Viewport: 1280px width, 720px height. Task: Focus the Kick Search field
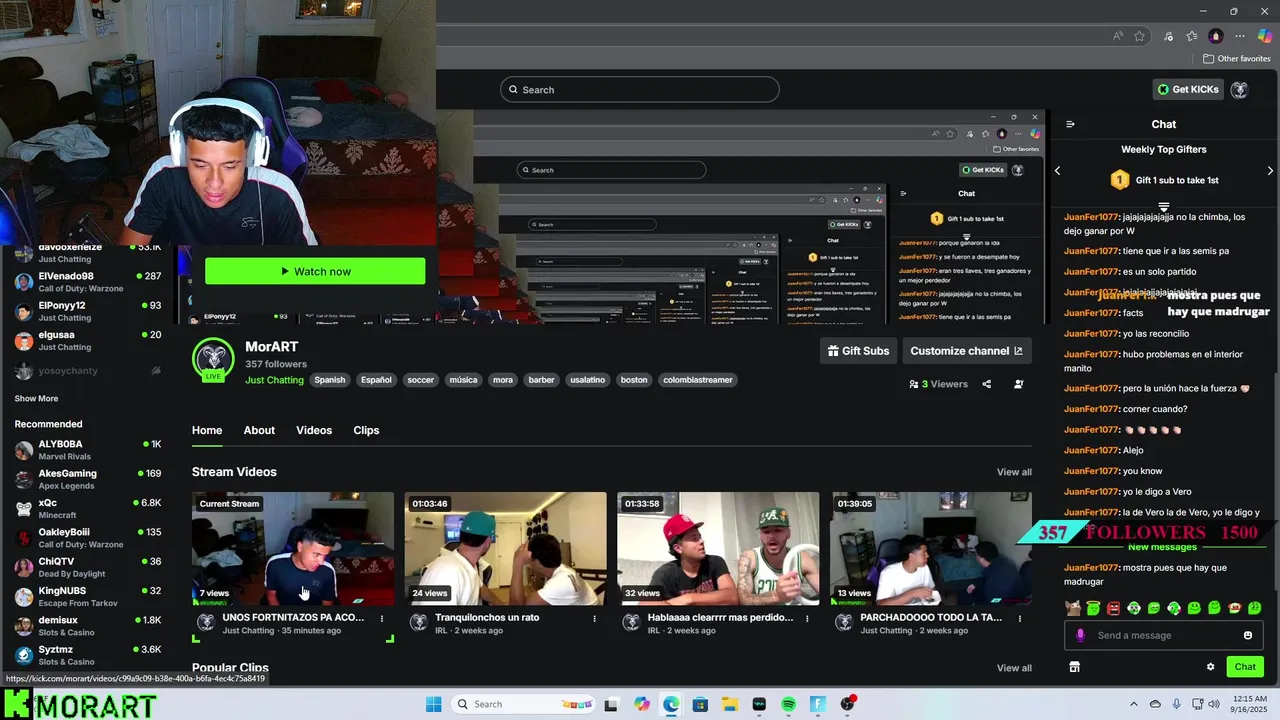pos(640,90)
